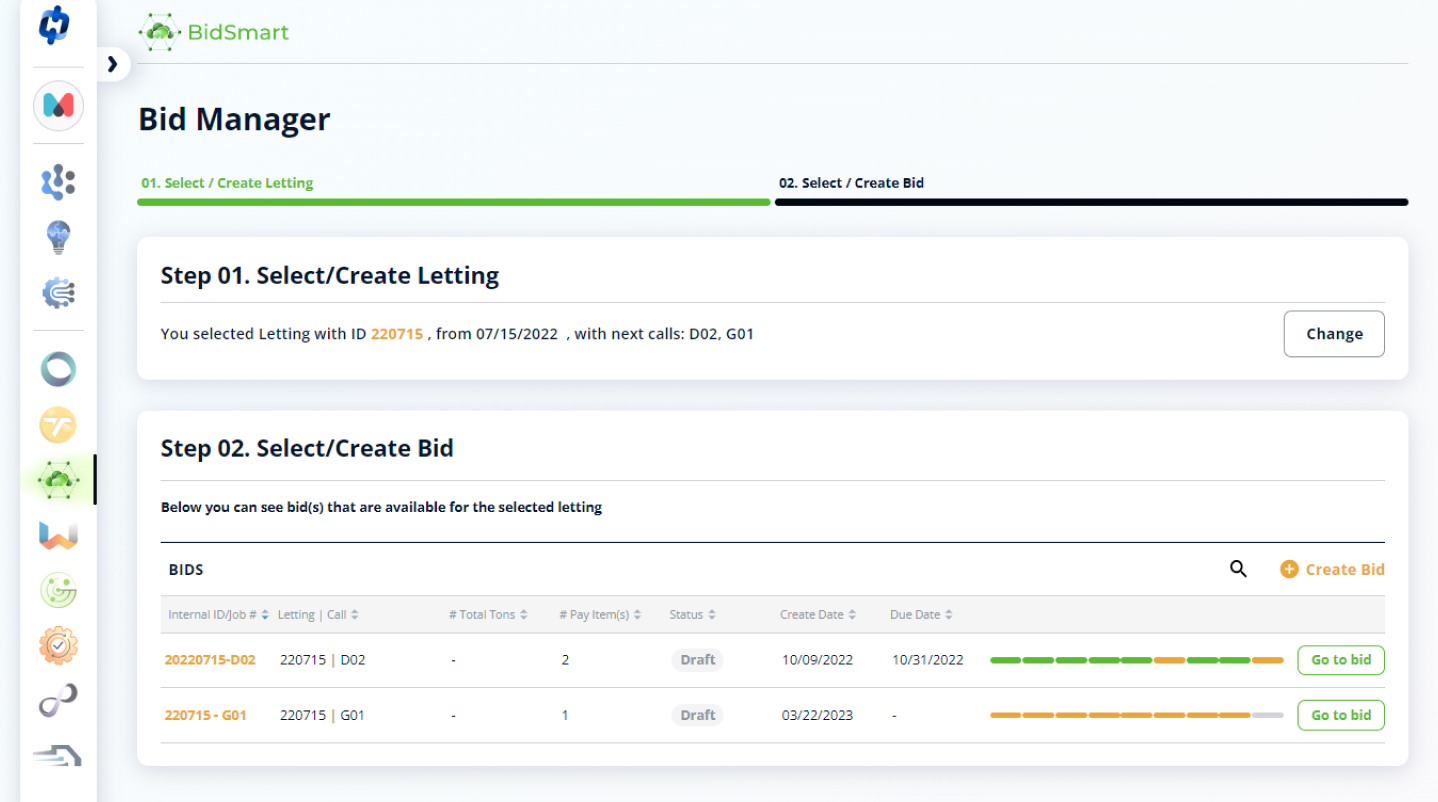
Task: Select the blue molecule nodes sidebar icon
Action: coord(58,182)
